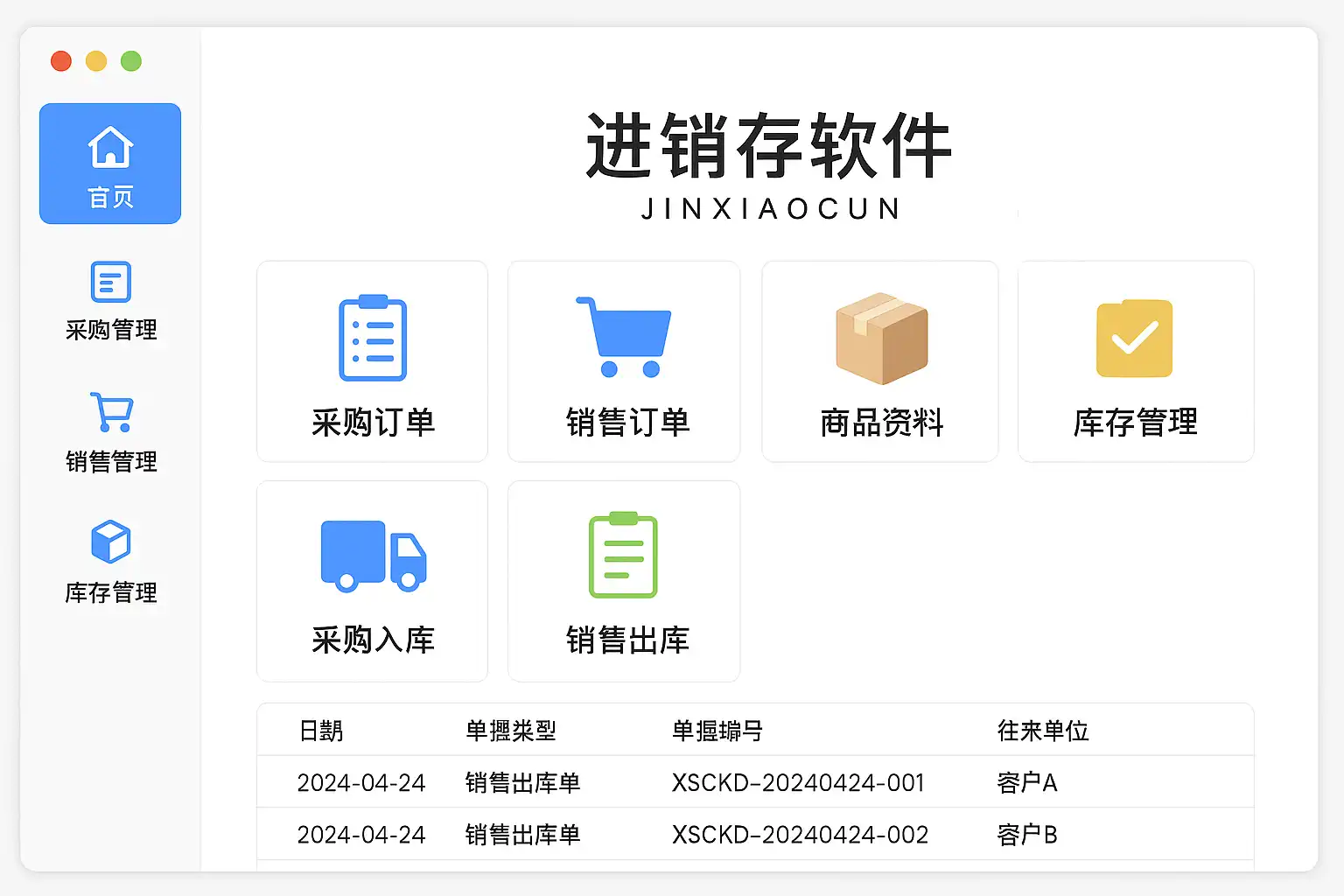Viewport: 1344px width, 896px height.
Task: Select 销售出库单 in the row ending 002
Action: pyautogui.click(x=523, y=835)
